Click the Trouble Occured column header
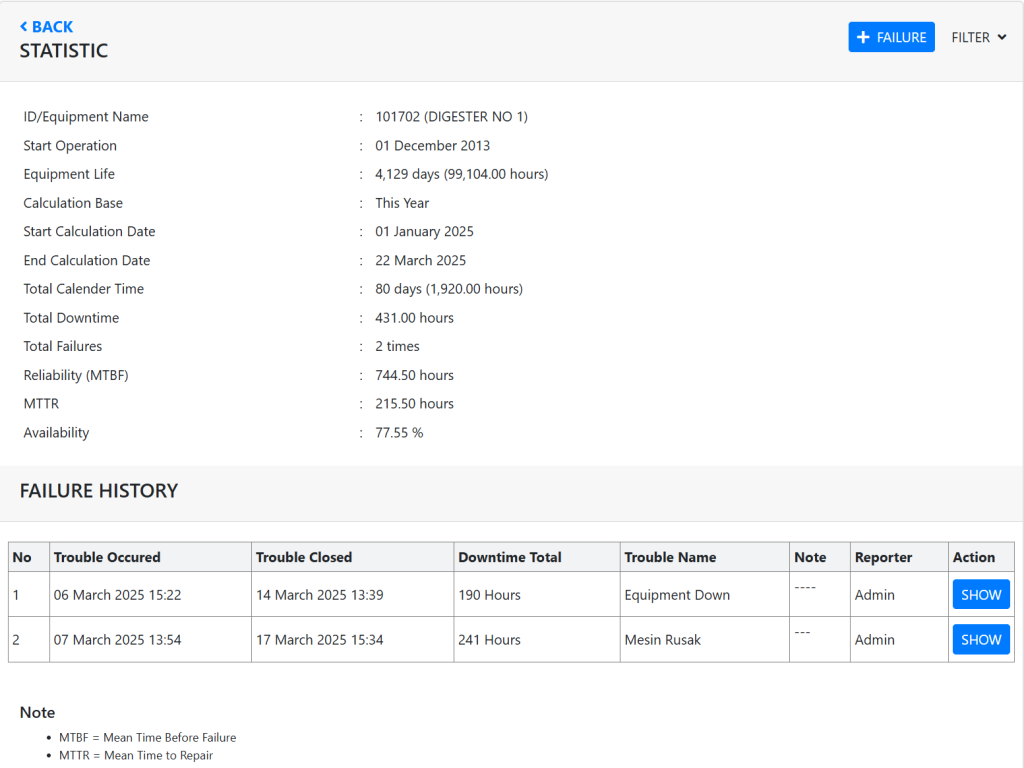Screen dimensions: 1024x768 (107, 557)
